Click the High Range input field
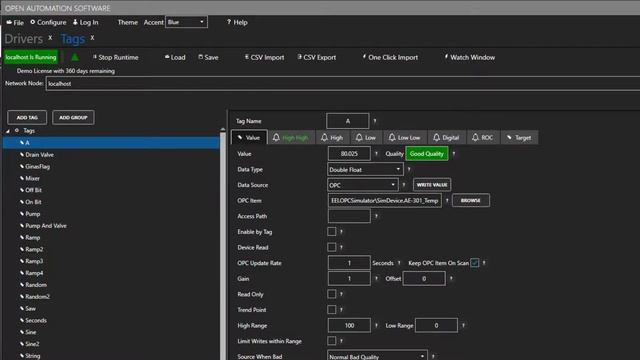 click(349, 325)
